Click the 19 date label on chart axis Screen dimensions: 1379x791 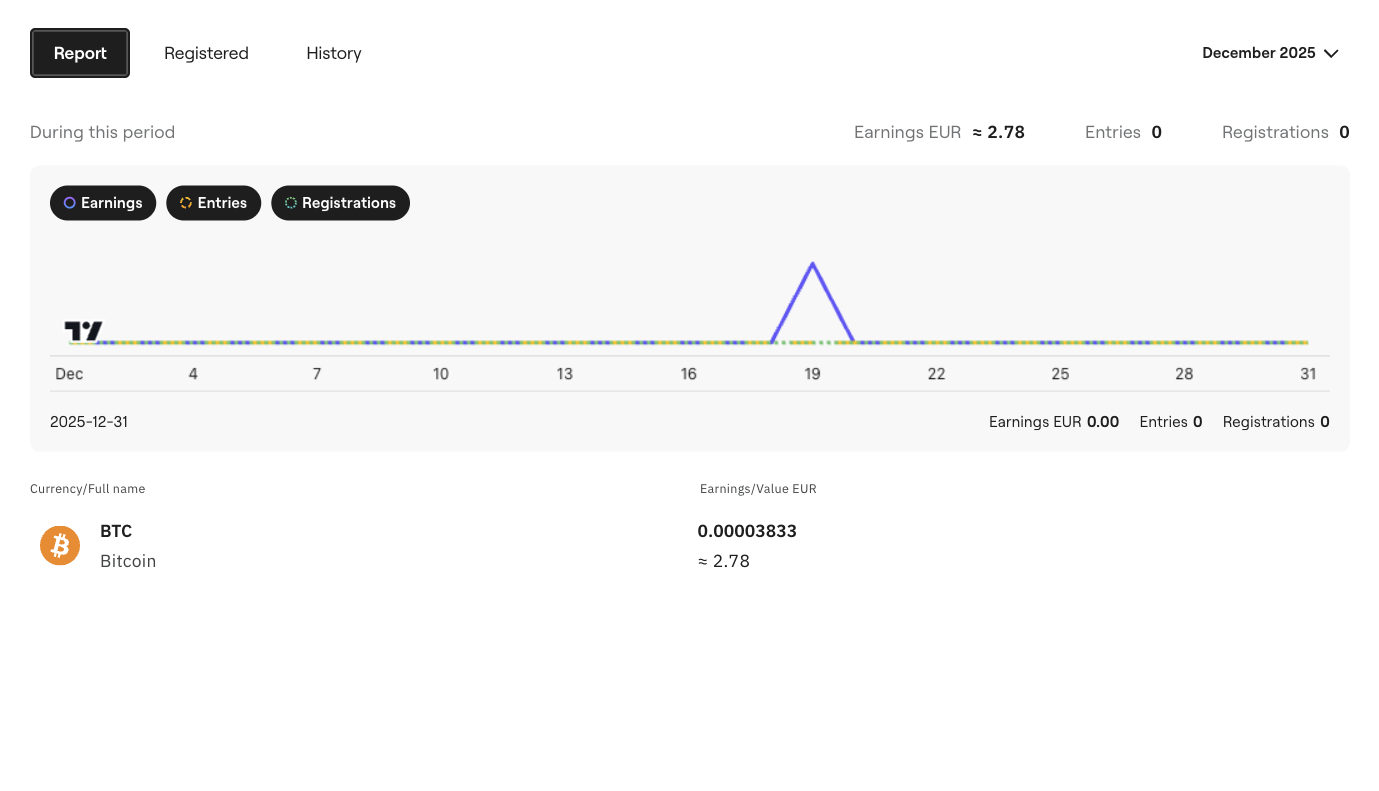click(x=813, y=374)
